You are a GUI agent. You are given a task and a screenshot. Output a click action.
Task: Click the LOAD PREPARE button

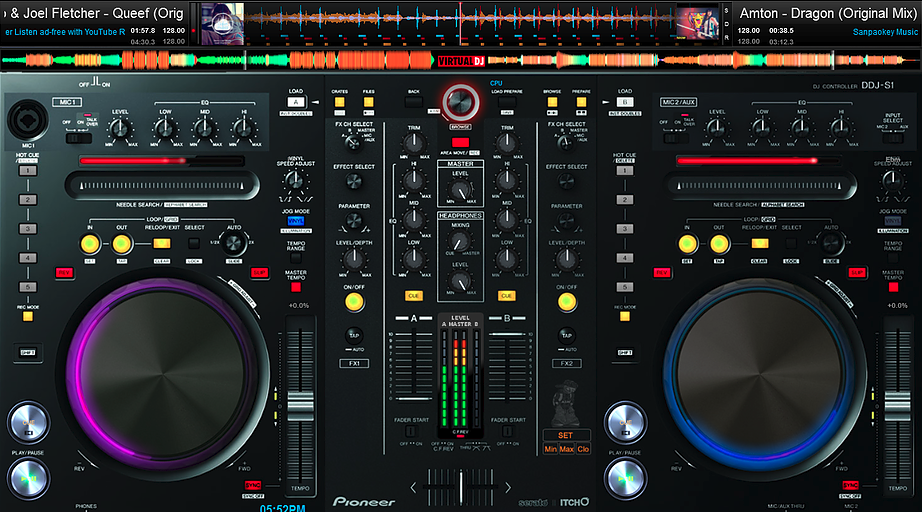507,102
